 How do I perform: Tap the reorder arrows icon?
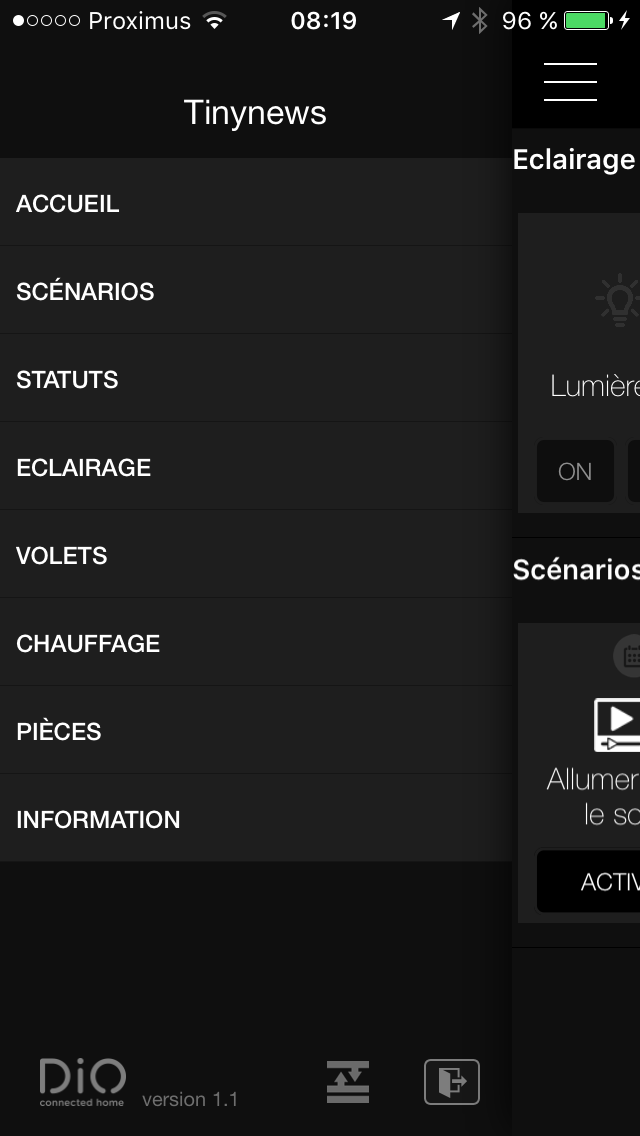coord(348,1082)
